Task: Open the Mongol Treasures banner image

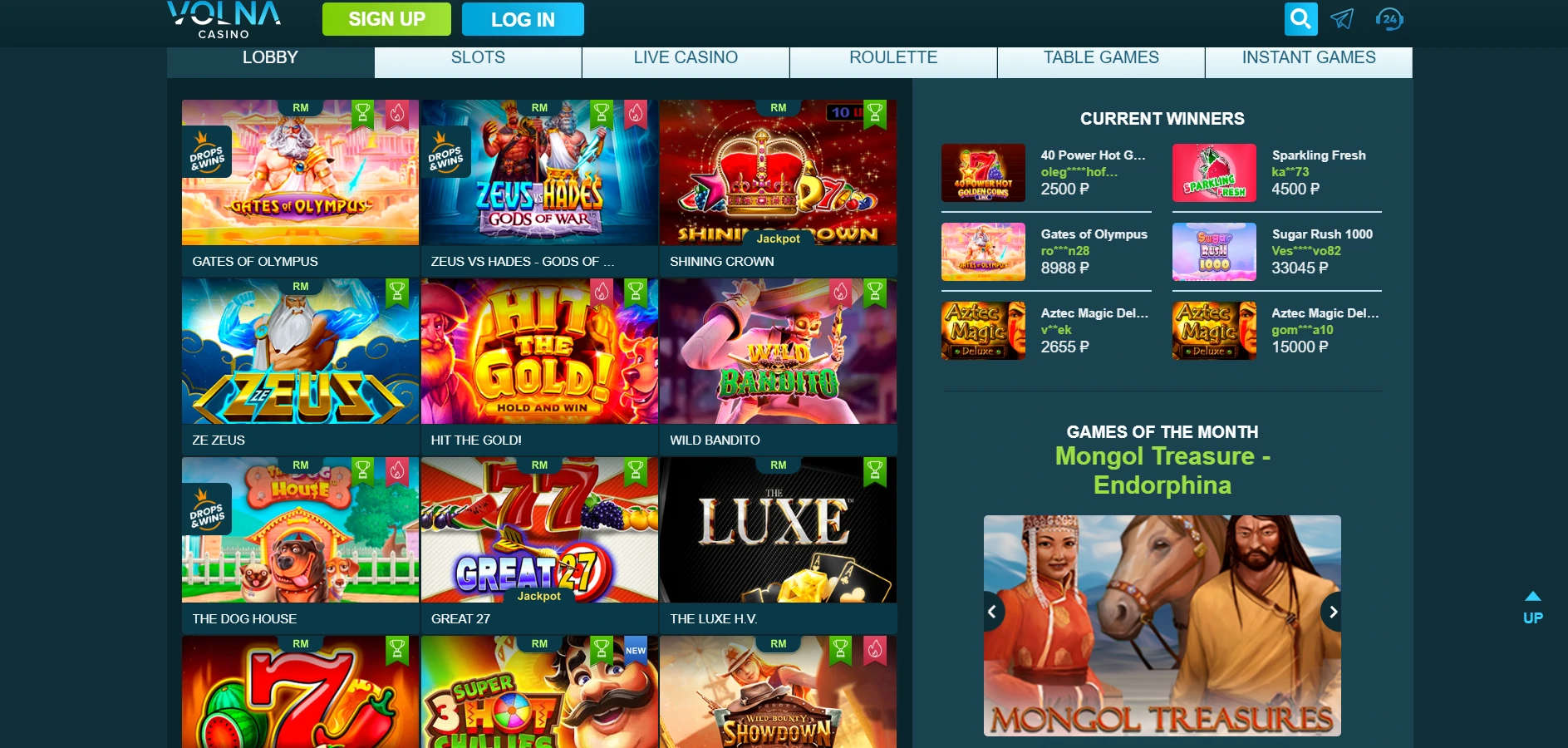Action: click(1162, 626)
